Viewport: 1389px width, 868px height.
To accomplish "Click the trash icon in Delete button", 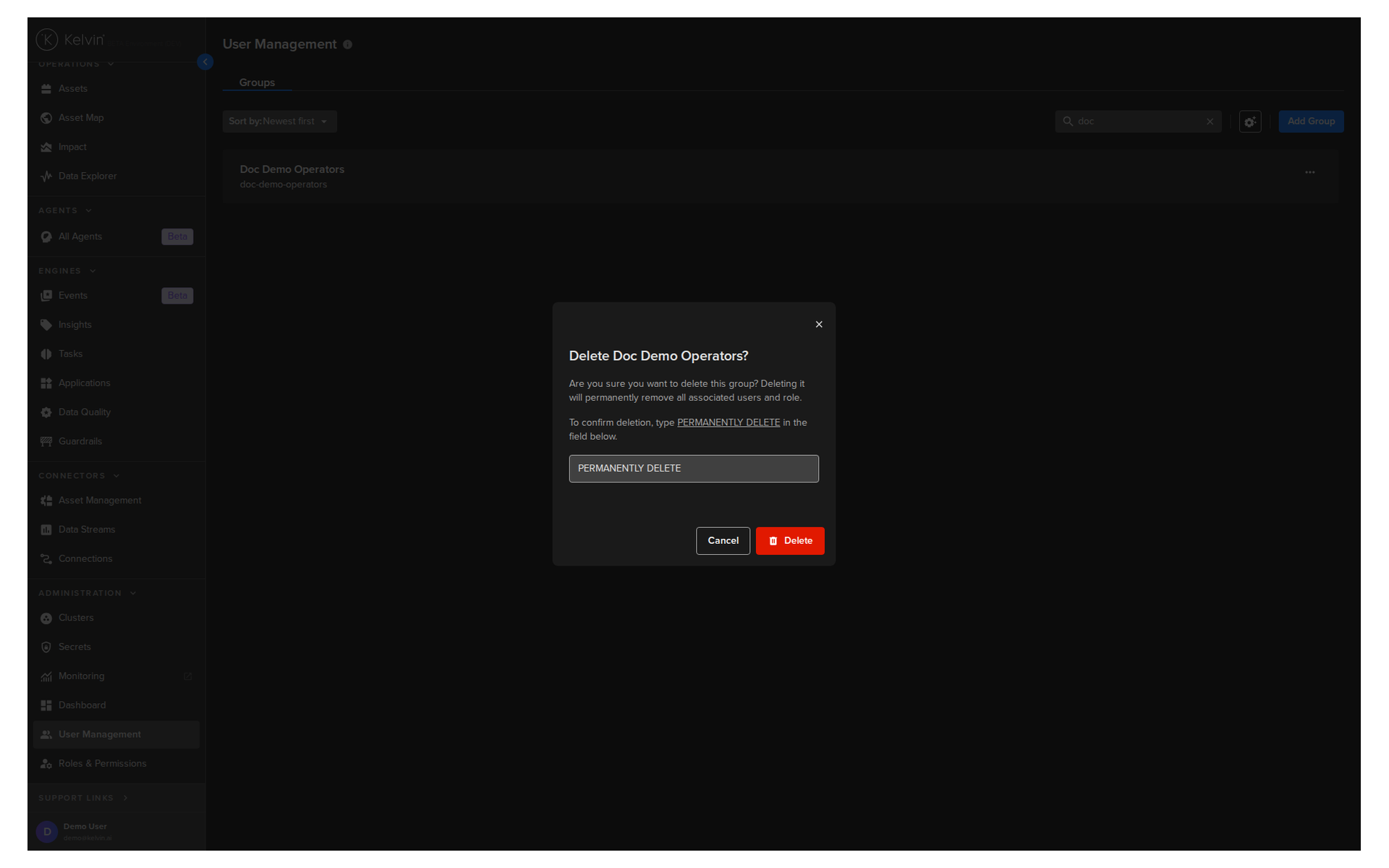I will coord(773,541).
